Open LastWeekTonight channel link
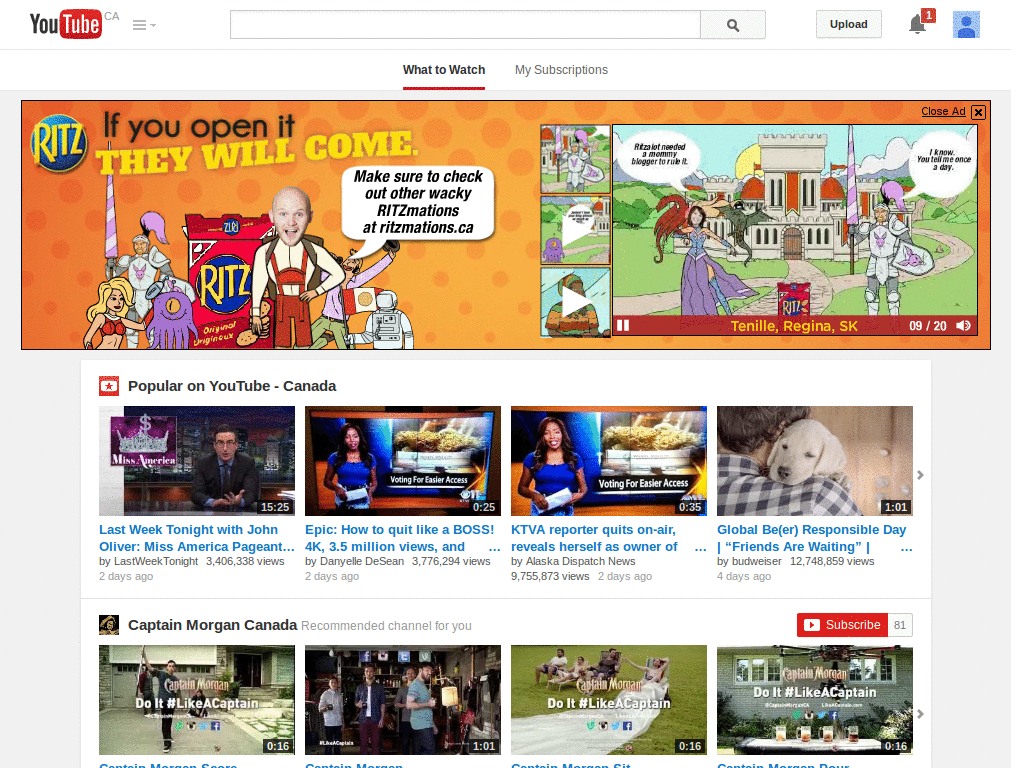The height and width of the screenshot is (768, 1024). (155, 562)
